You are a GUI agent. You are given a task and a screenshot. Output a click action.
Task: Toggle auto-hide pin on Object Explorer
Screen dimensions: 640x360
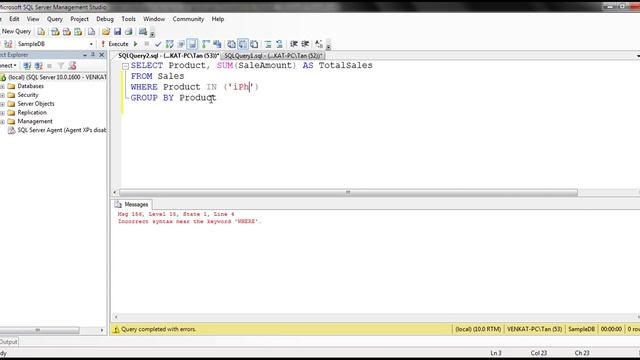[93, 55]
